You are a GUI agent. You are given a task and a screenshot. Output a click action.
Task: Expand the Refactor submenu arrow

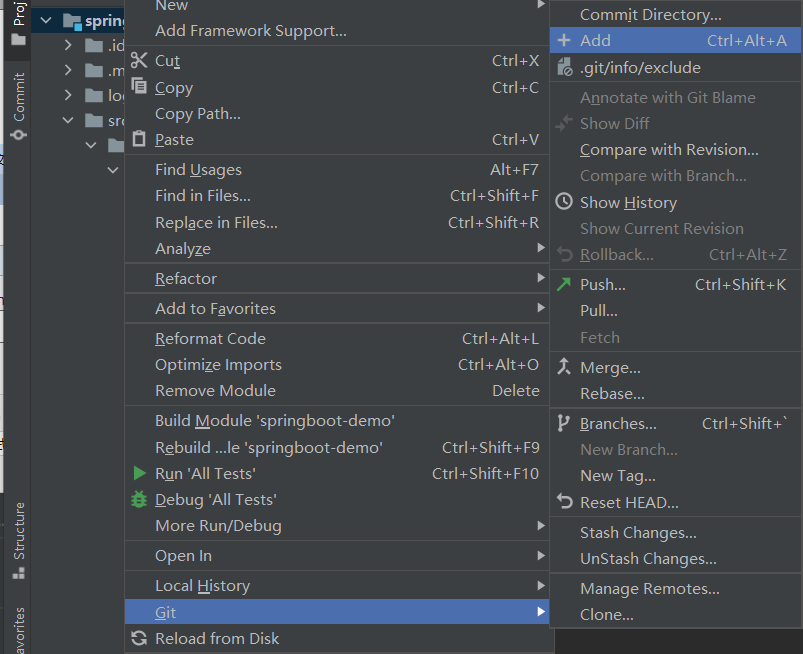tap(541, 278)
